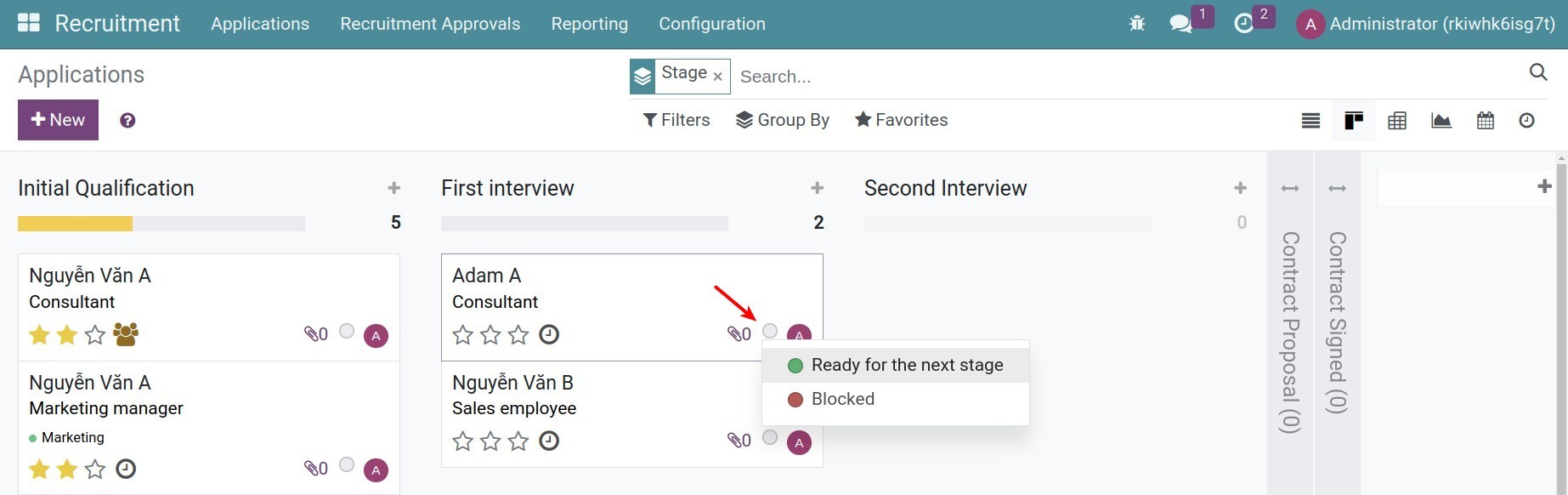Open the activities clock icon in navbar
This screenshot has width=1568, height=495.
click(x=1243, y=24)
